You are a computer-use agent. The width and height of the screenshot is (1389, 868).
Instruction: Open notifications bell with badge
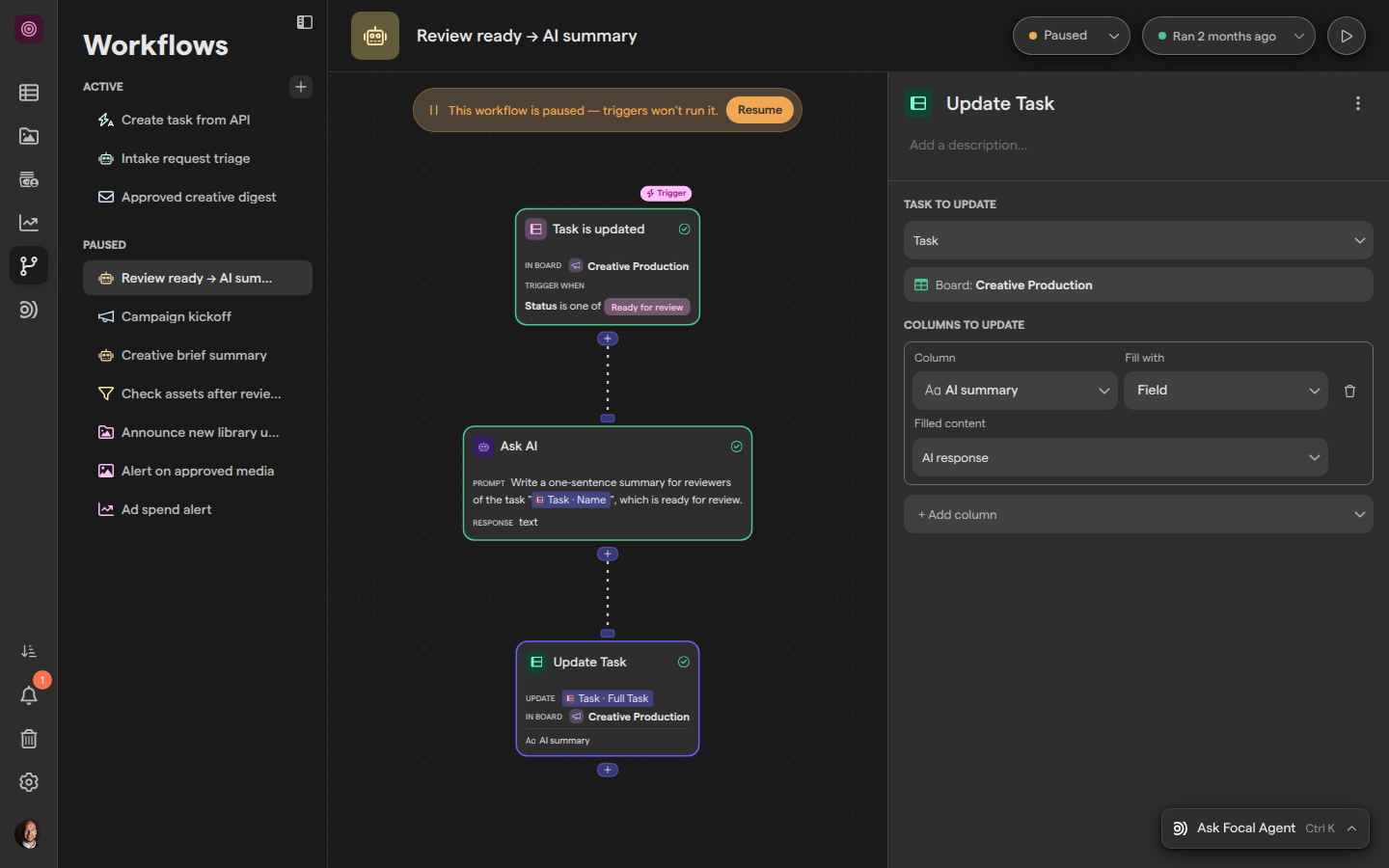click(x=29, y=695)
